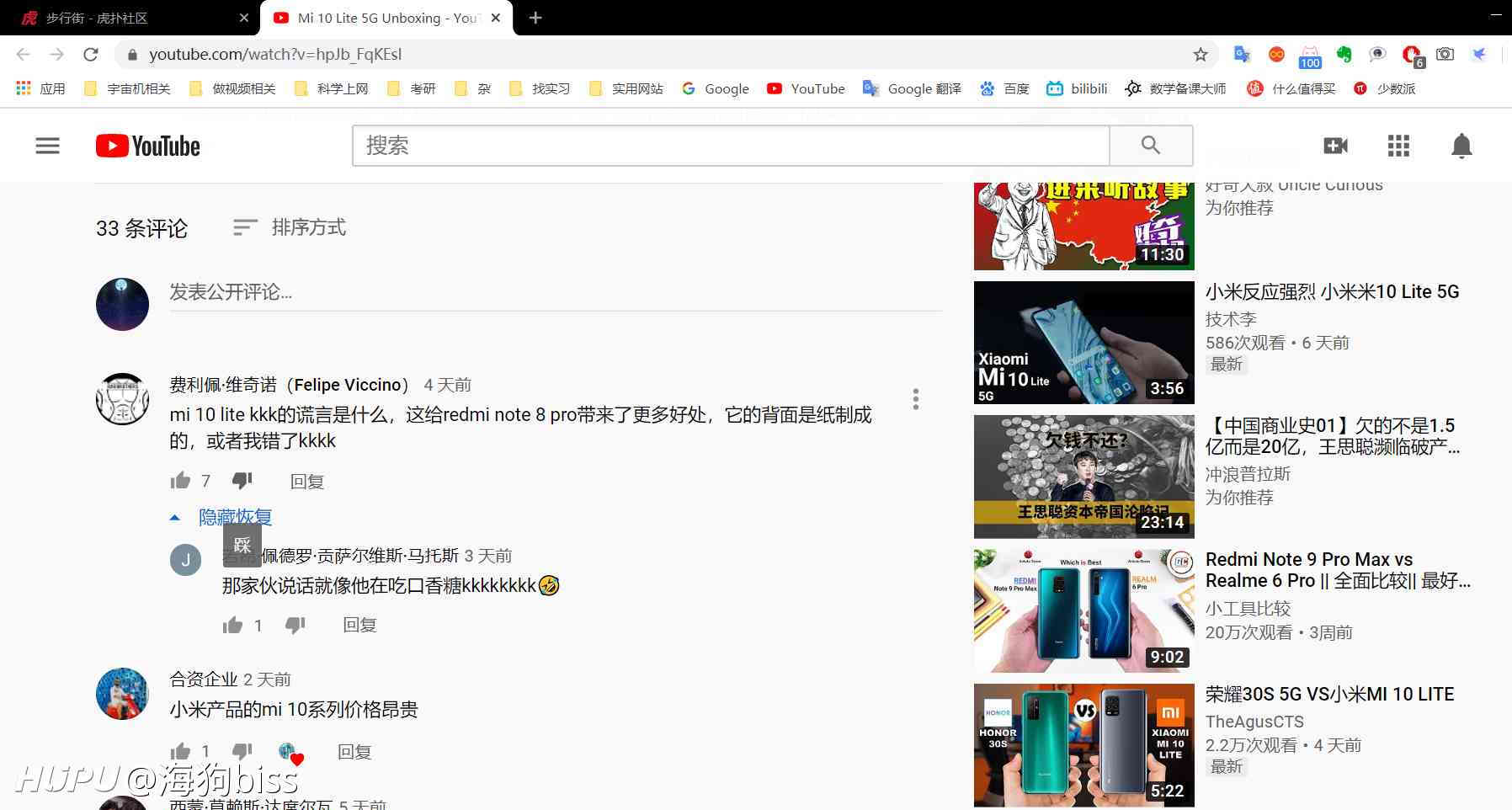Click the search magnifier button
Screen dimensions: 1512x810
(1150, 146)
